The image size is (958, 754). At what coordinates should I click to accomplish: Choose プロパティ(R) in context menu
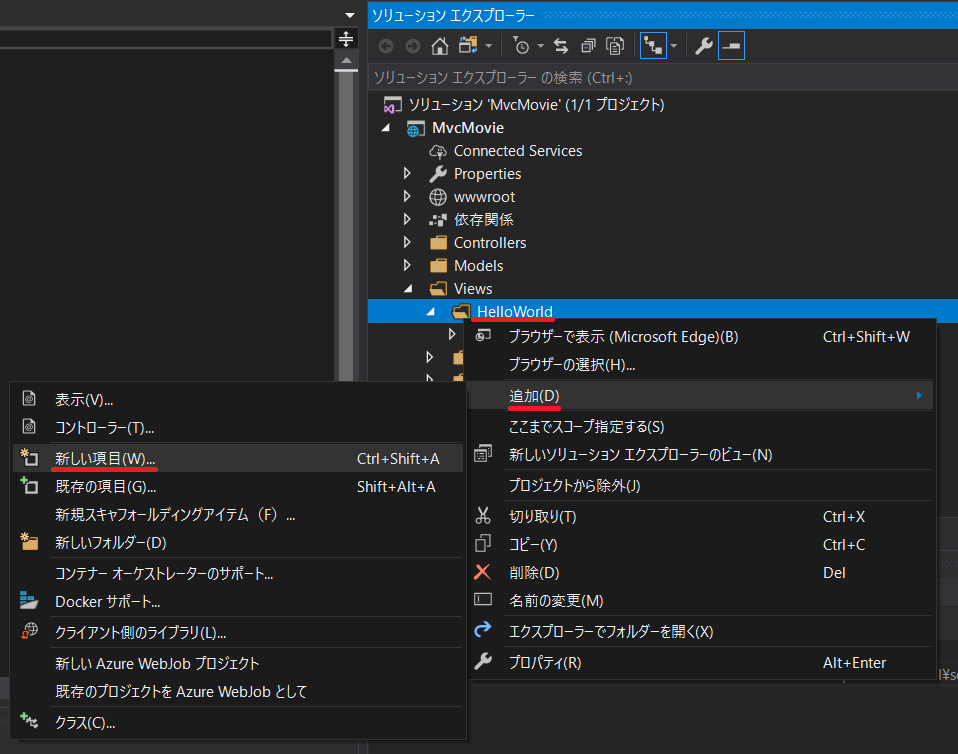click(x=701, y=663)
